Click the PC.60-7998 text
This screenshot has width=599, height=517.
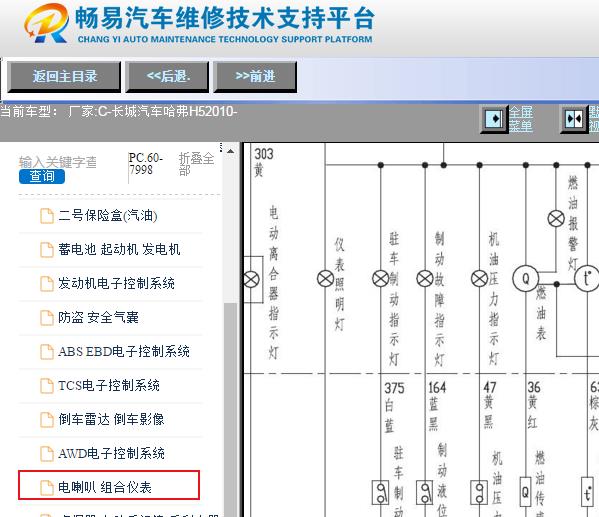coord(146,164)
